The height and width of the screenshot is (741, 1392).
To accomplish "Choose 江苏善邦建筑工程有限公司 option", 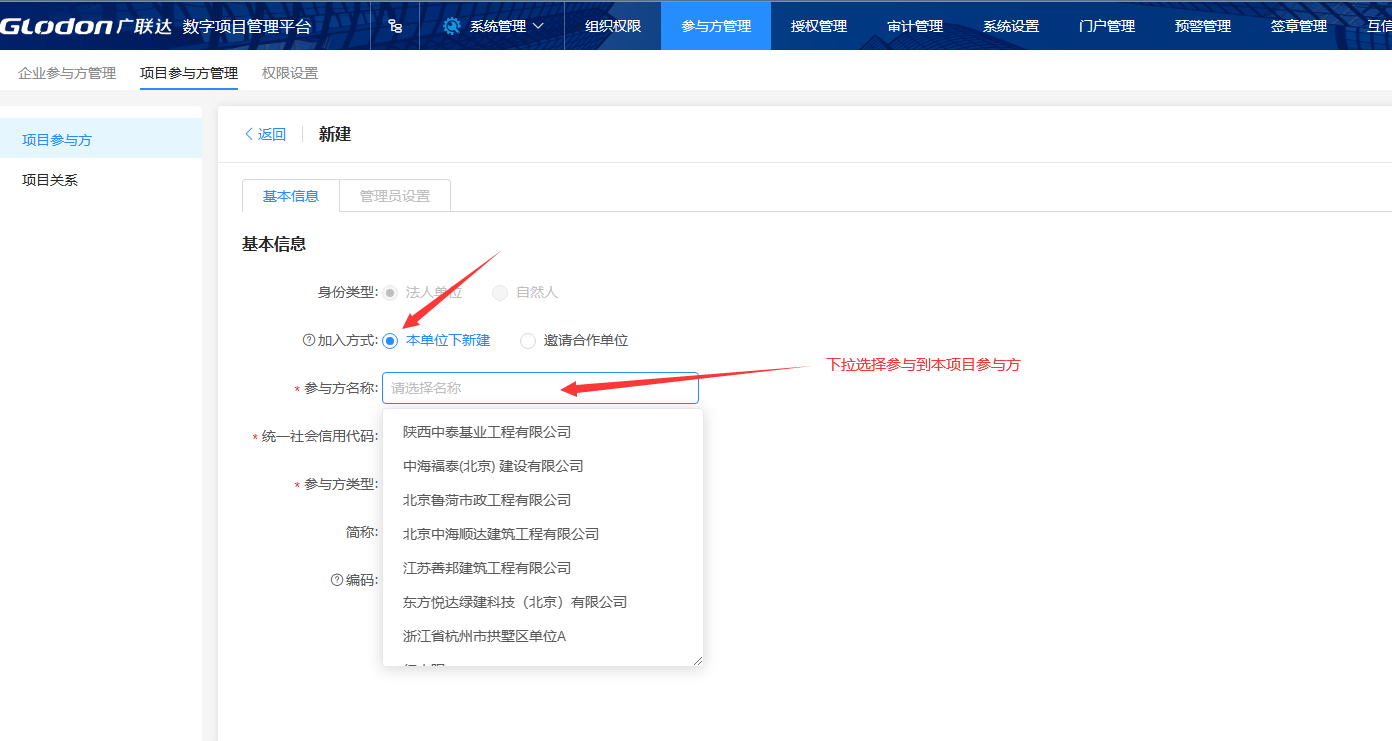I will coord(543,568).
